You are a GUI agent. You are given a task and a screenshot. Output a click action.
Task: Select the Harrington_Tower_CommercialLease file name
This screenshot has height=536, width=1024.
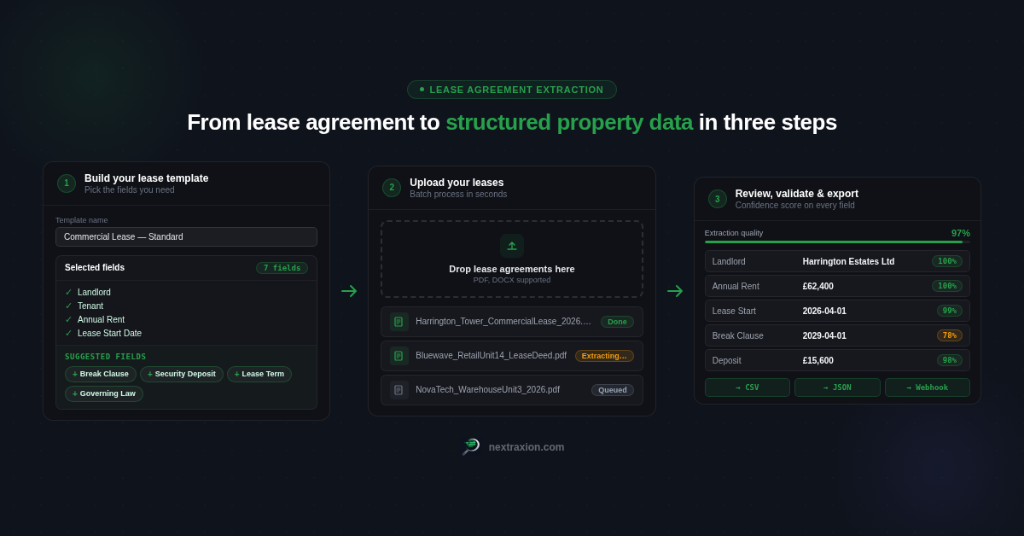pyautogui.click(x=503, y=322)
